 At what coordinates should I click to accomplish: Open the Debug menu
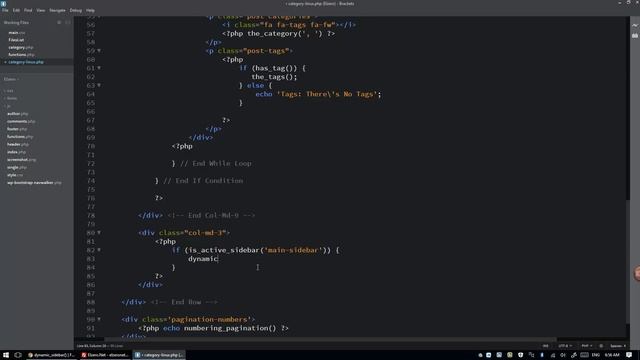(76, 10)
